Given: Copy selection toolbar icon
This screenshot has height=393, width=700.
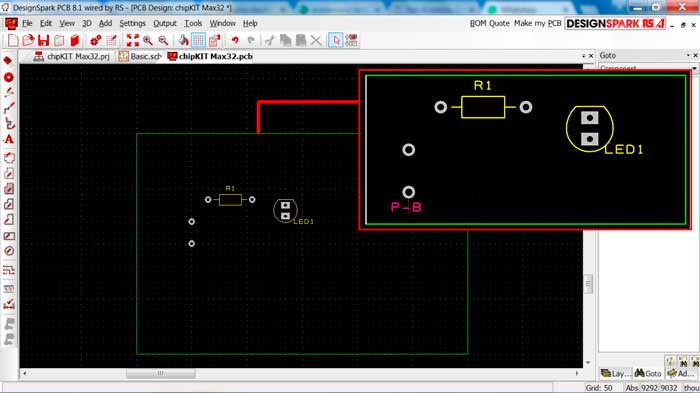Looking at the screenshot, I should pos(285,41).
